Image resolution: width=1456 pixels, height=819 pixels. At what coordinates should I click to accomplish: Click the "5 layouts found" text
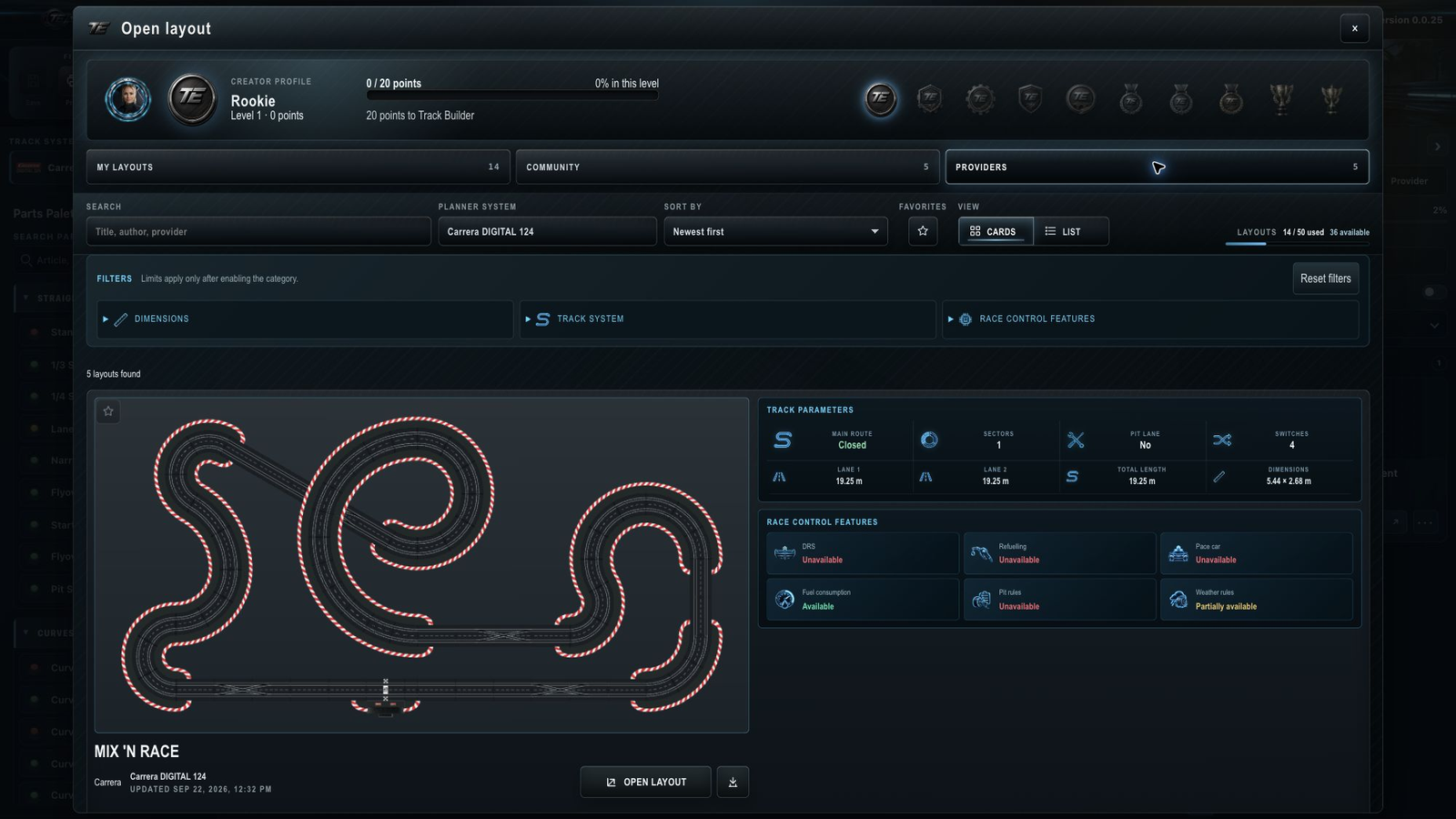tap(114, 374)
